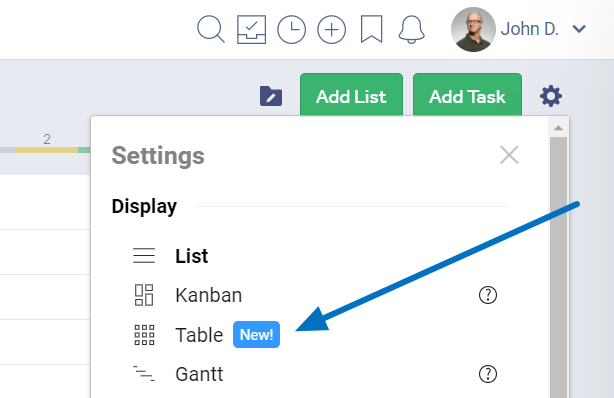
Task: Open the search magnifier icon
Action: pos(211,29)
